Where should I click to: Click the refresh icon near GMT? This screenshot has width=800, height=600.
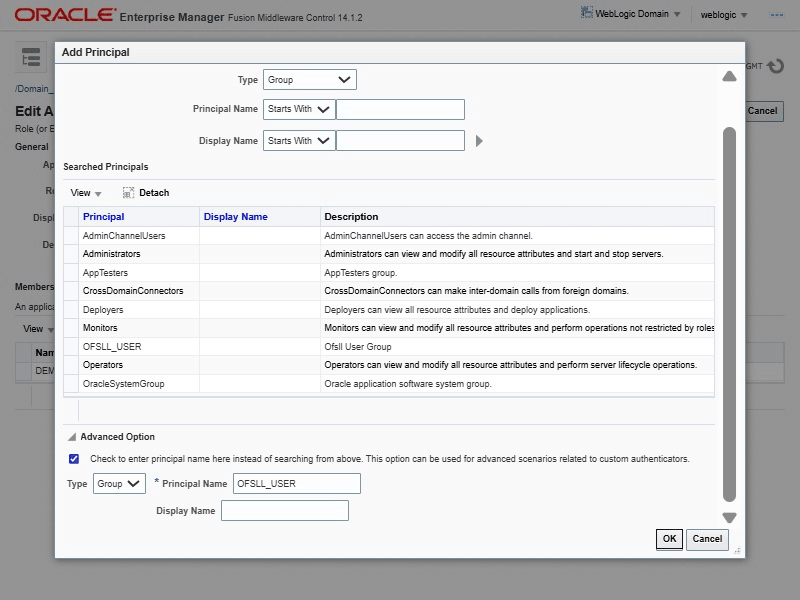point(774,66)
